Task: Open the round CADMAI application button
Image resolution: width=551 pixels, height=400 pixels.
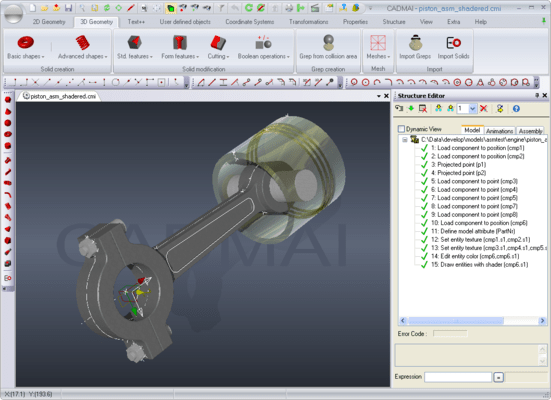Action: 13,13
